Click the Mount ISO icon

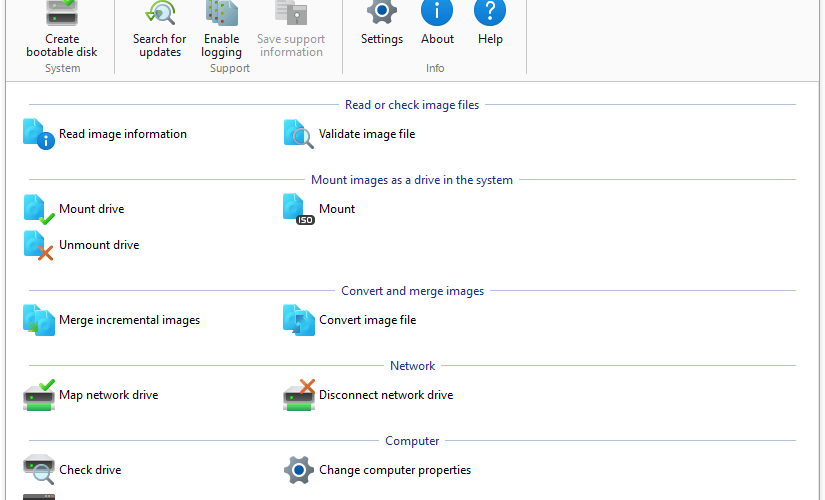click(299, 209)
